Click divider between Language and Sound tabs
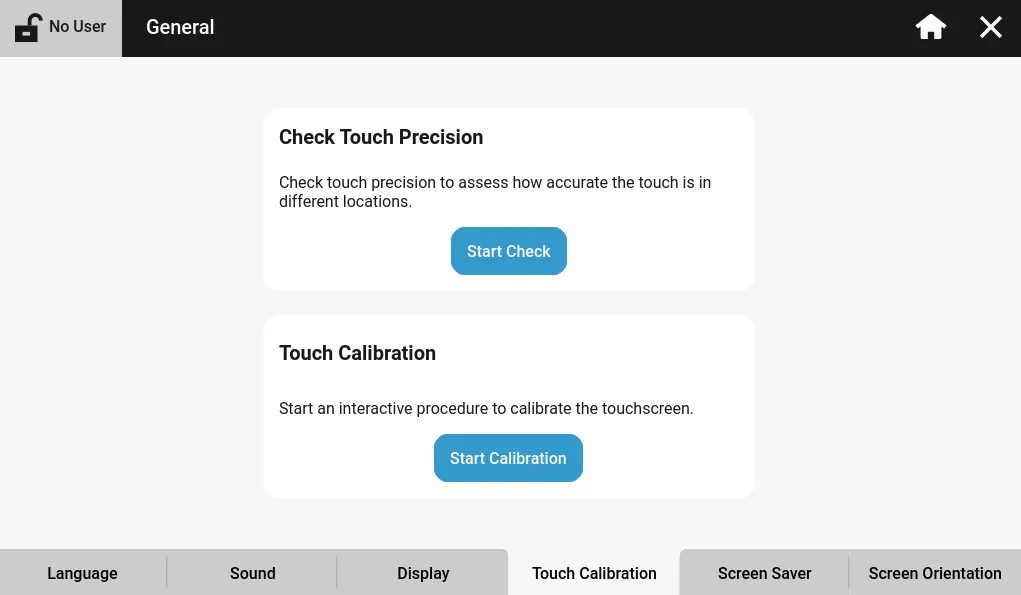This screenshot has height=595, width=1021. [167, 573]
